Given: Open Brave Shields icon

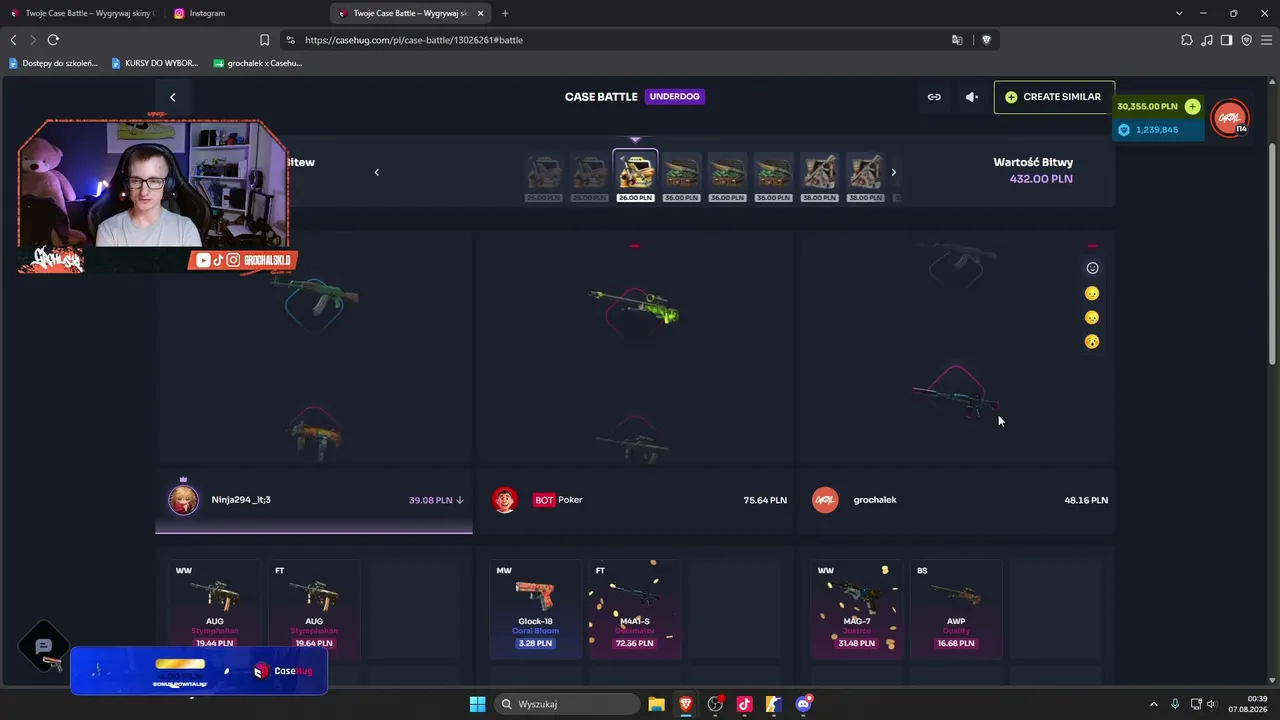Looking at the screenshot, I should (986, 40).
